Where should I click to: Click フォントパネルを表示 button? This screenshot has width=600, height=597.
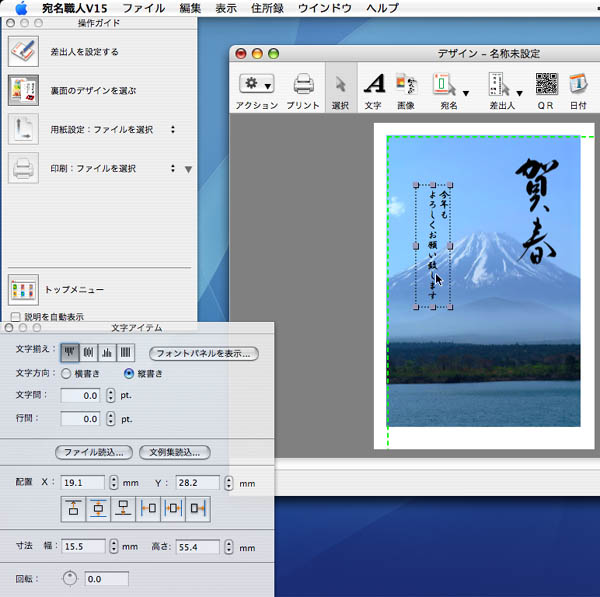click(x=204, y=353)
